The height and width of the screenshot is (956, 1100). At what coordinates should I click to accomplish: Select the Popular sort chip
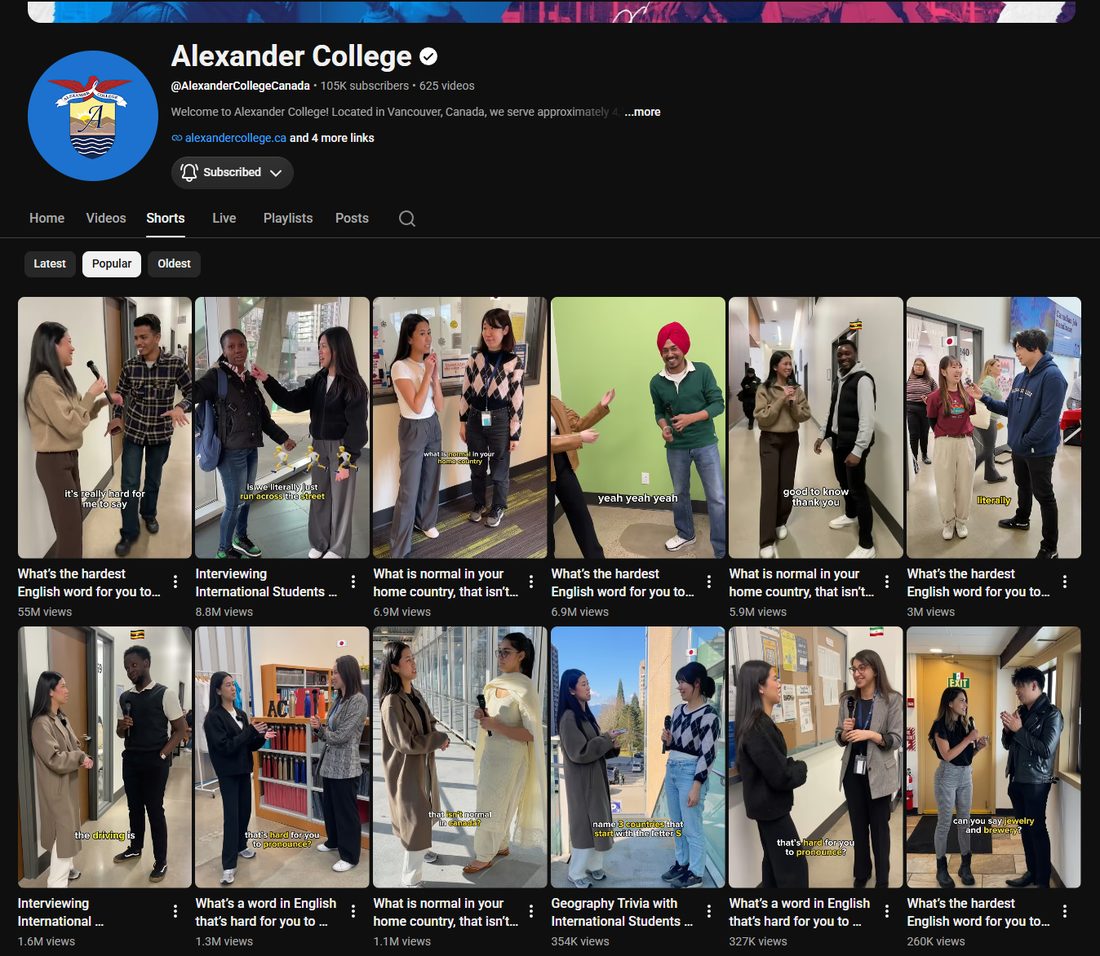[x=112, y=264]
